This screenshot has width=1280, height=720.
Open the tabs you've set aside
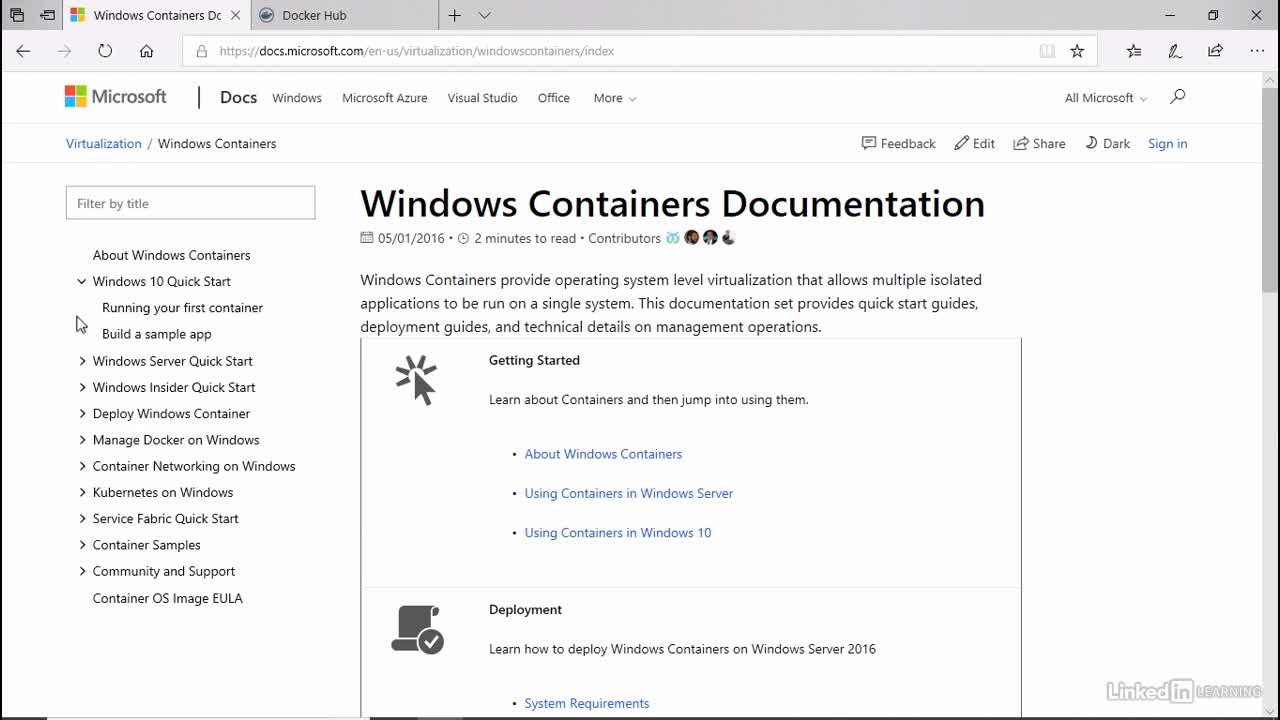[x=17, y=15]
